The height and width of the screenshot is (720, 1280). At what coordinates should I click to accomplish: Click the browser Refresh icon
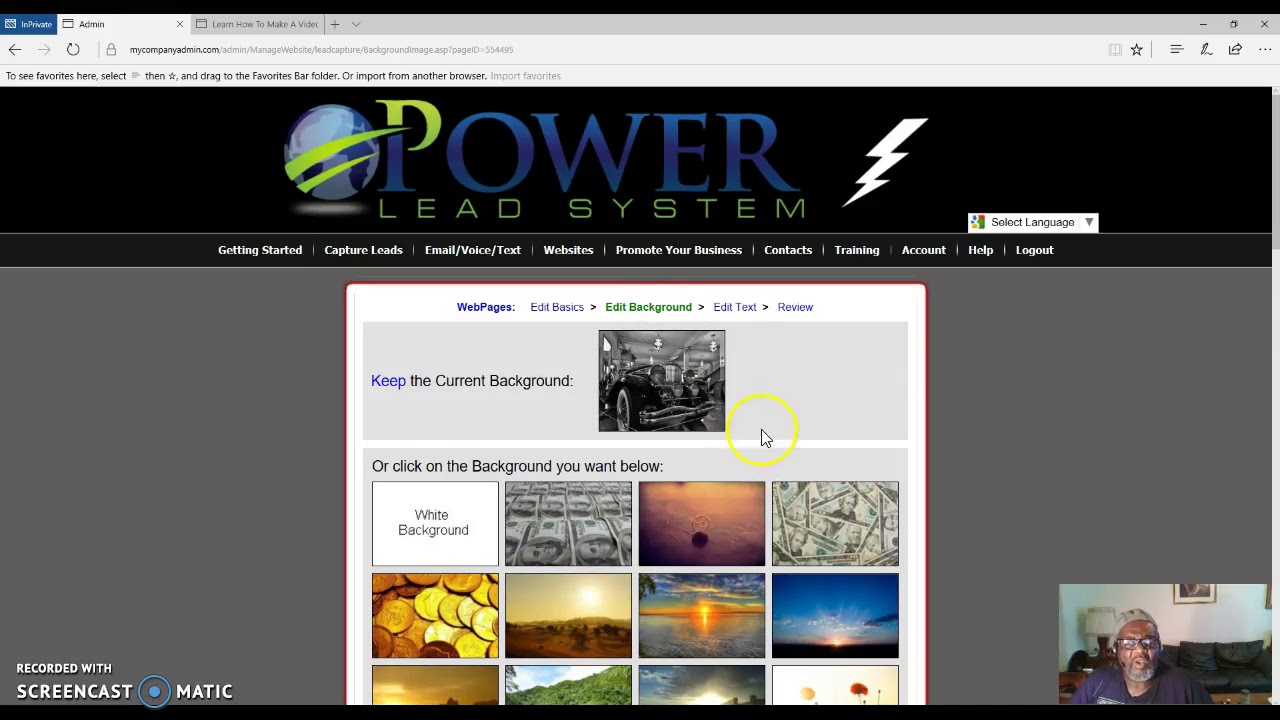[x=73, y=49]
